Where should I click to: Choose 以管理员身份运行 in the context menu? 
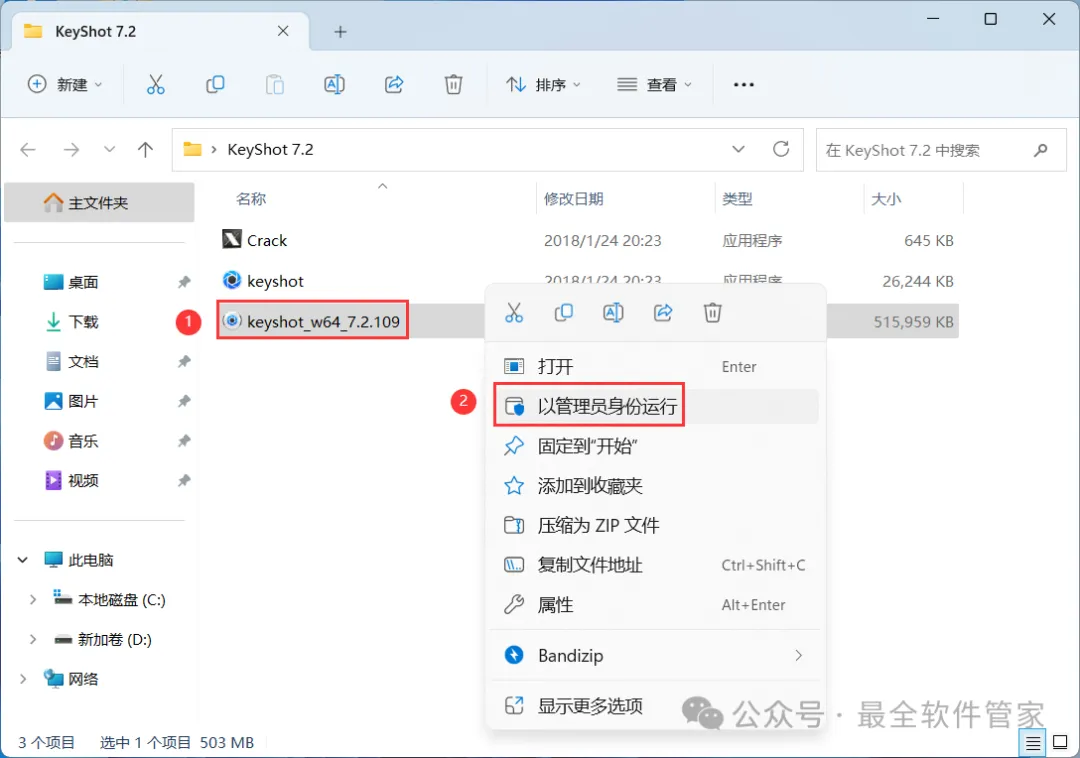(x=655, y=406)
